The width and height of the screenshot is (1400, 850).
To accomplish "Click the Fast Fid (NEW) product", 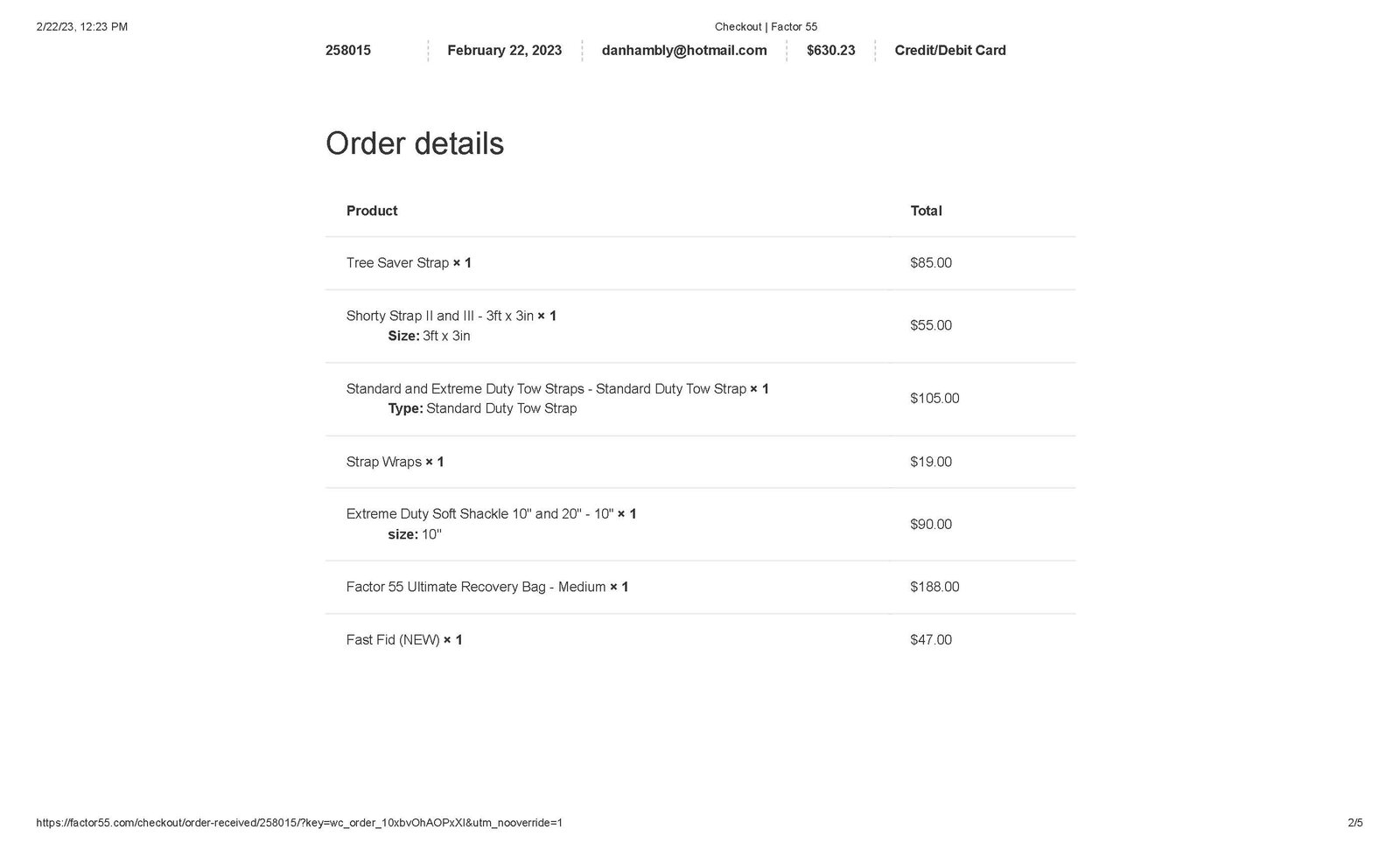I will [x=393, y=640].
